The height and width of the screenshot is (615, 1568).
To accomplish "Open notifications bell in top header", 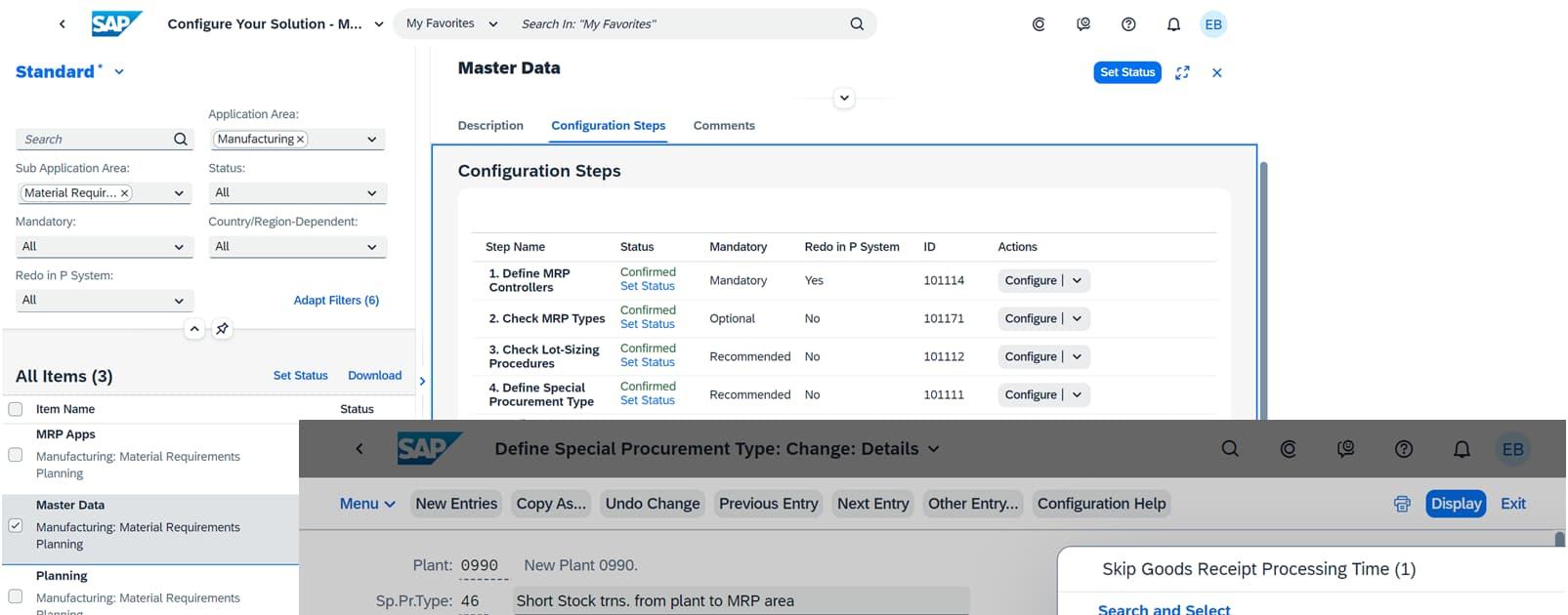I will click(1173, 24).
